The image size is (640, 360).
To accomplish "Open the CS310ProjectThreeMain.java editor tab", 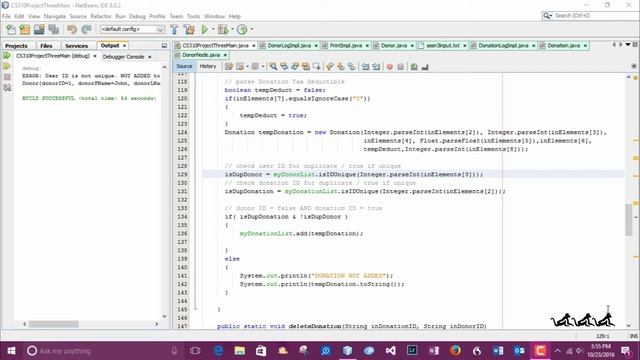I will click(215, 46).
